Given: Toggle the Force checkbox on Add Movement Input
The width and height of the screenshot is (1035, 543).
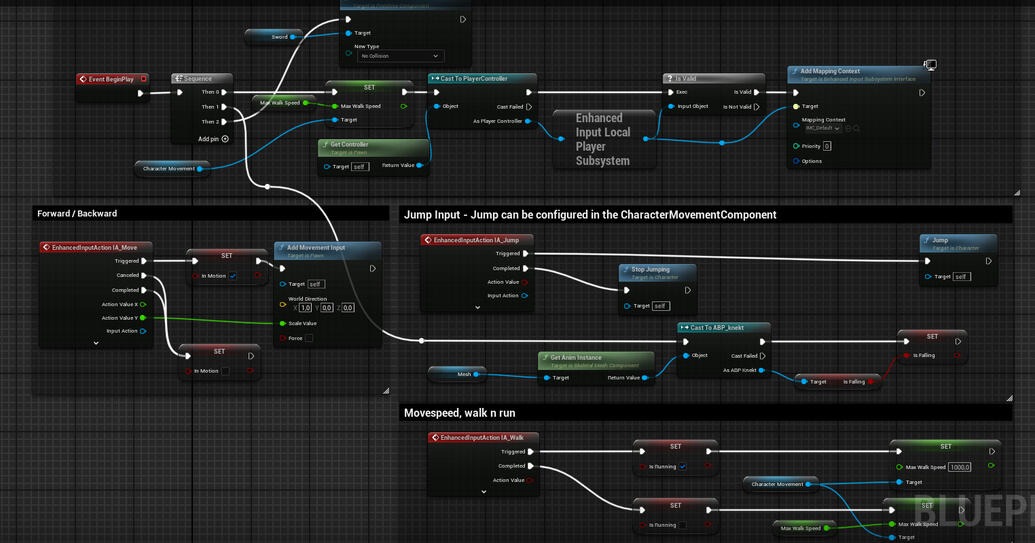Looking at the screenshot, I should (309, 338).
